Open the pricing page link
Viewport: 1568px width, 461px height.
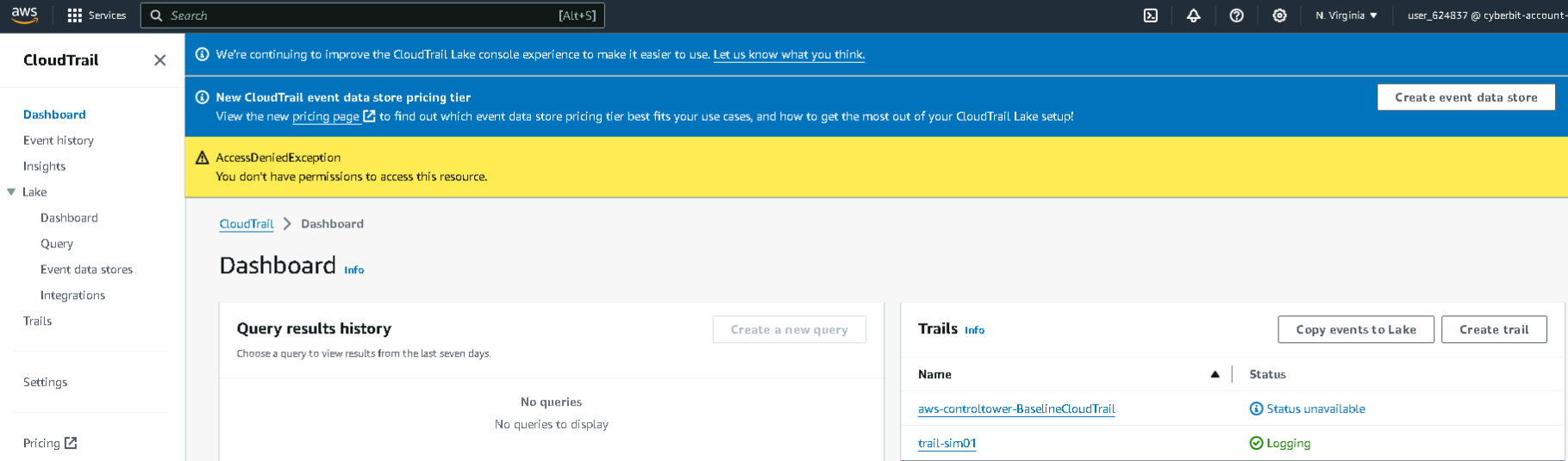click(x=326, y=116)
